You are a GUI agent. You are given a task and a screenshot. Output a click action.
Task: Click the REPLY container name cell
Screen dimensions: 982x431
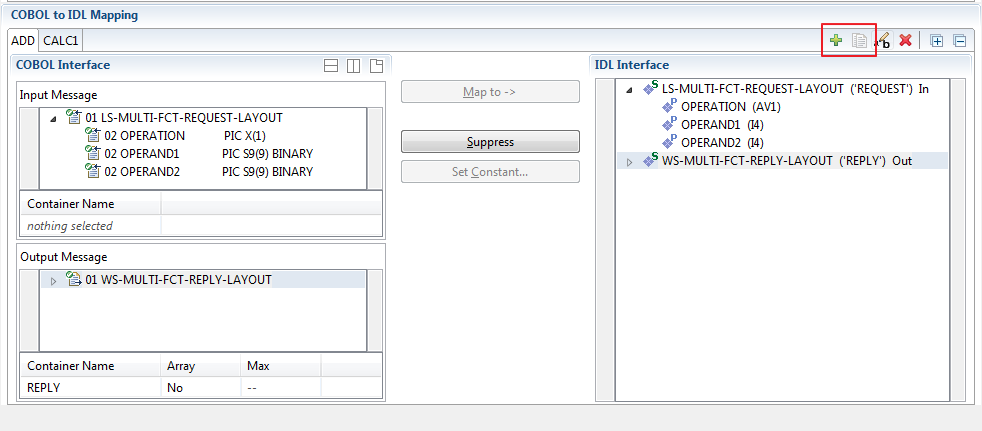click(x=91, y=388)
